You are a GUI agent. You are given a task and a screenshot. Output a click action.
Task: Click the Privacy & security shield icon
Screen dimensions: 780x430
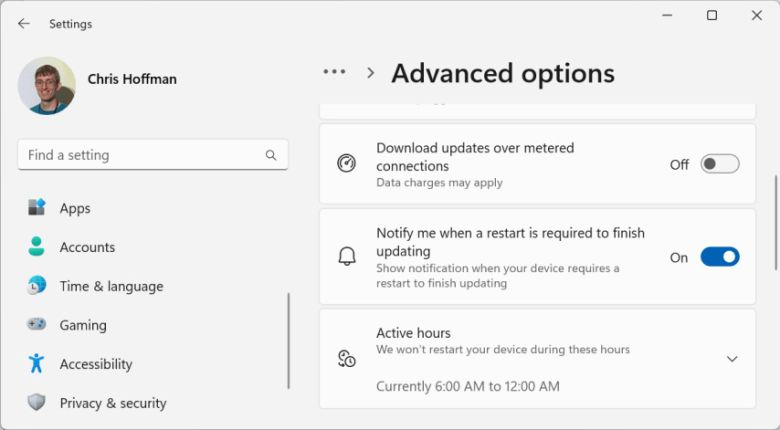[37, 403]
